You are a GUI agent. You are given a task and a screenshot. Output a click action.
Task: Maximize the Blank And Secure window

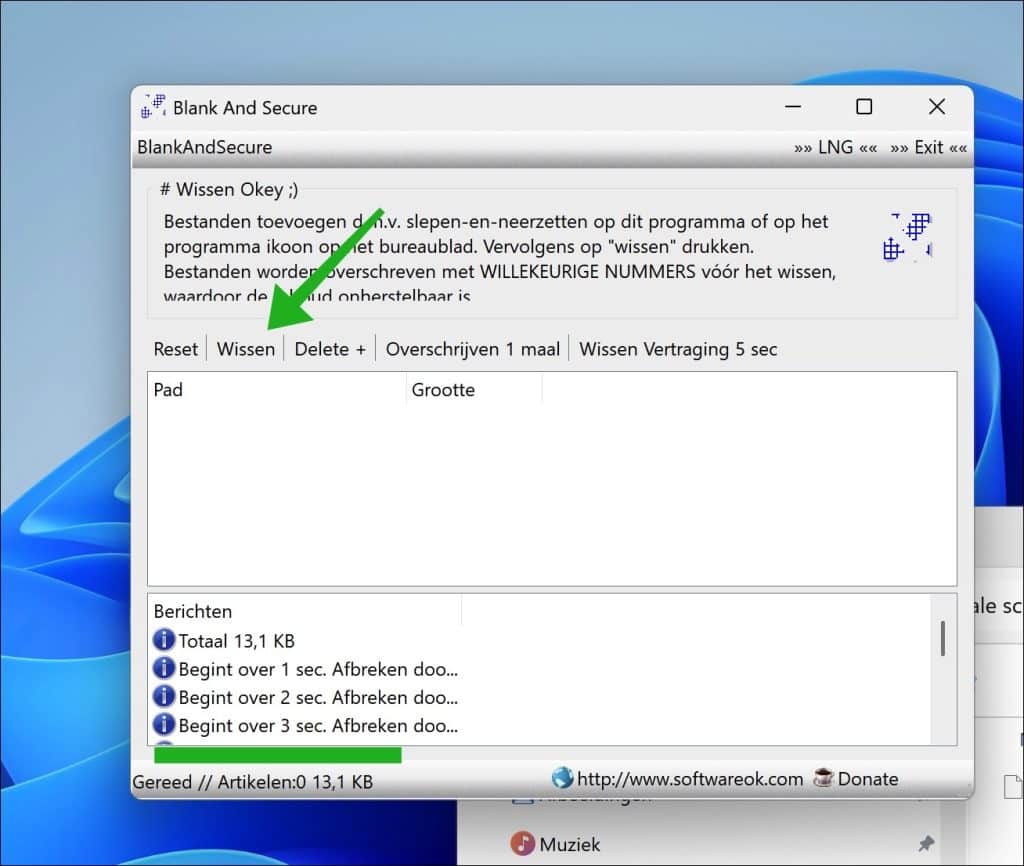(x=864, y=106)
